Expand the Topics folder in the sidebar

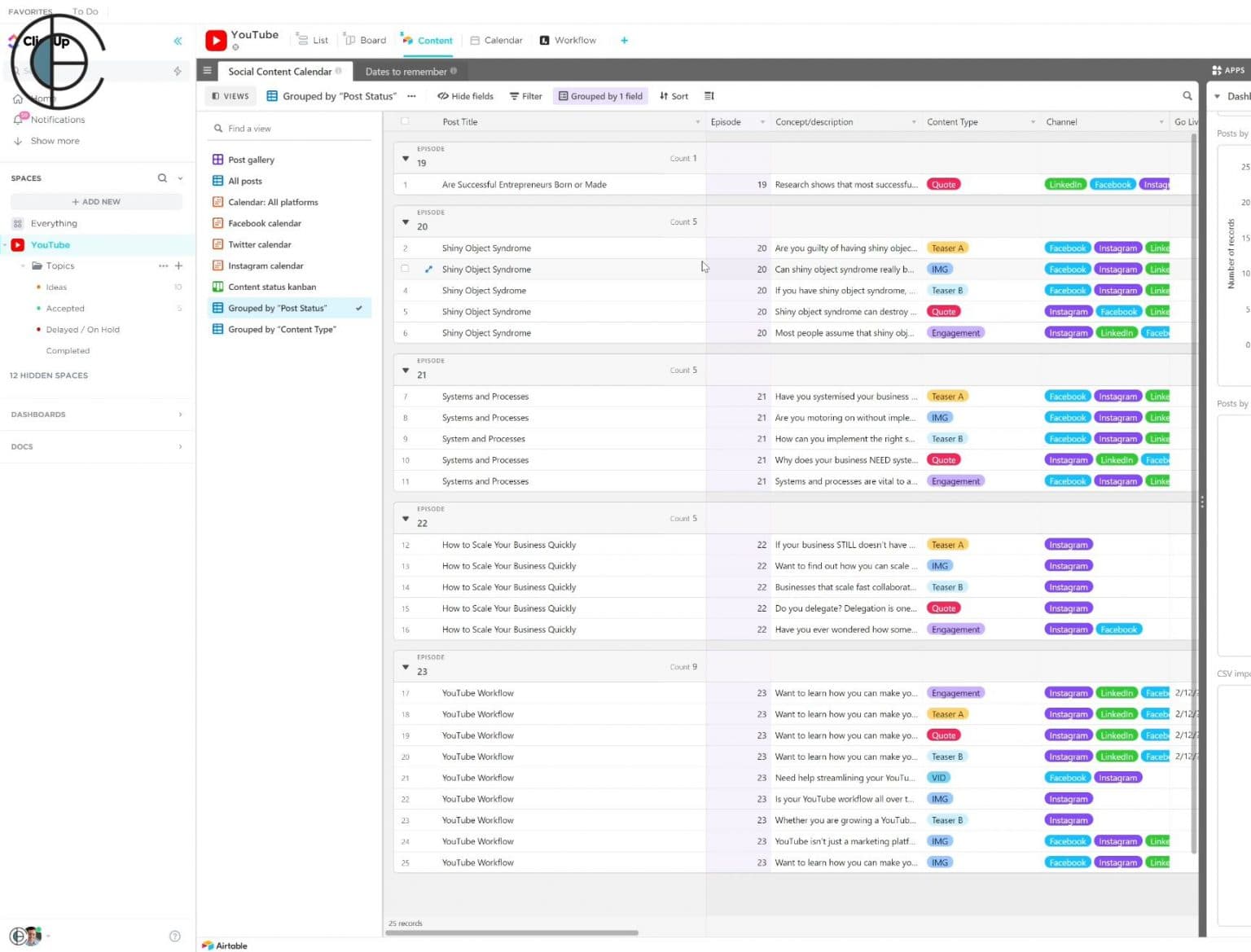(23, 265)
